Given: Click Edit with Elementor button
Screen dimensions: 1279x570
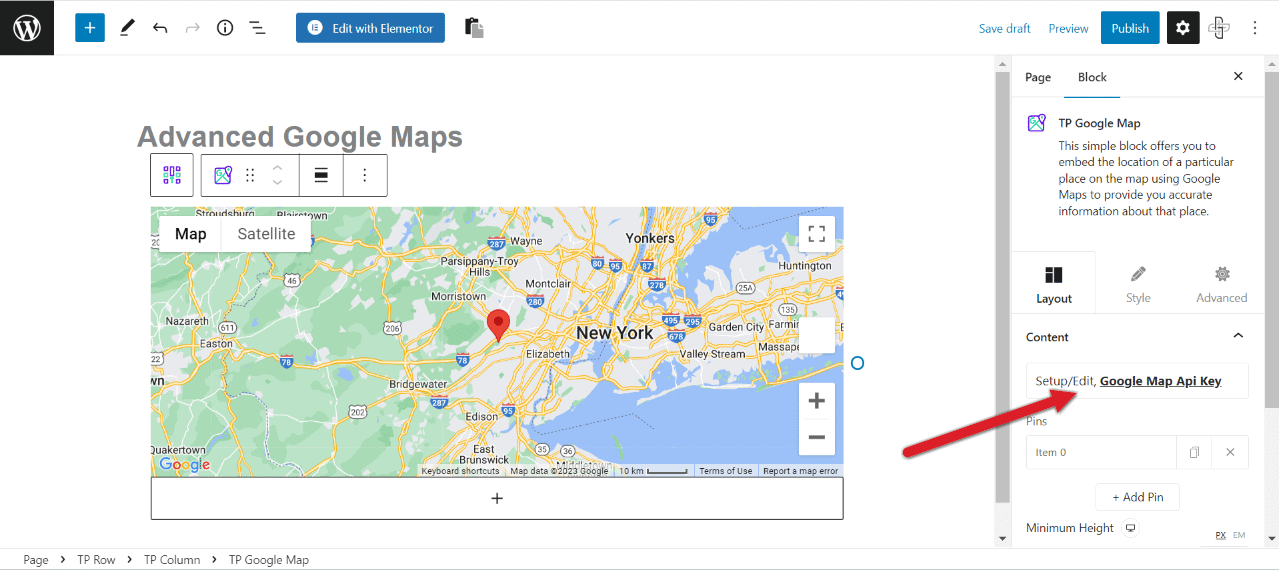Looking at the screenshot, I should coord(370,28).
